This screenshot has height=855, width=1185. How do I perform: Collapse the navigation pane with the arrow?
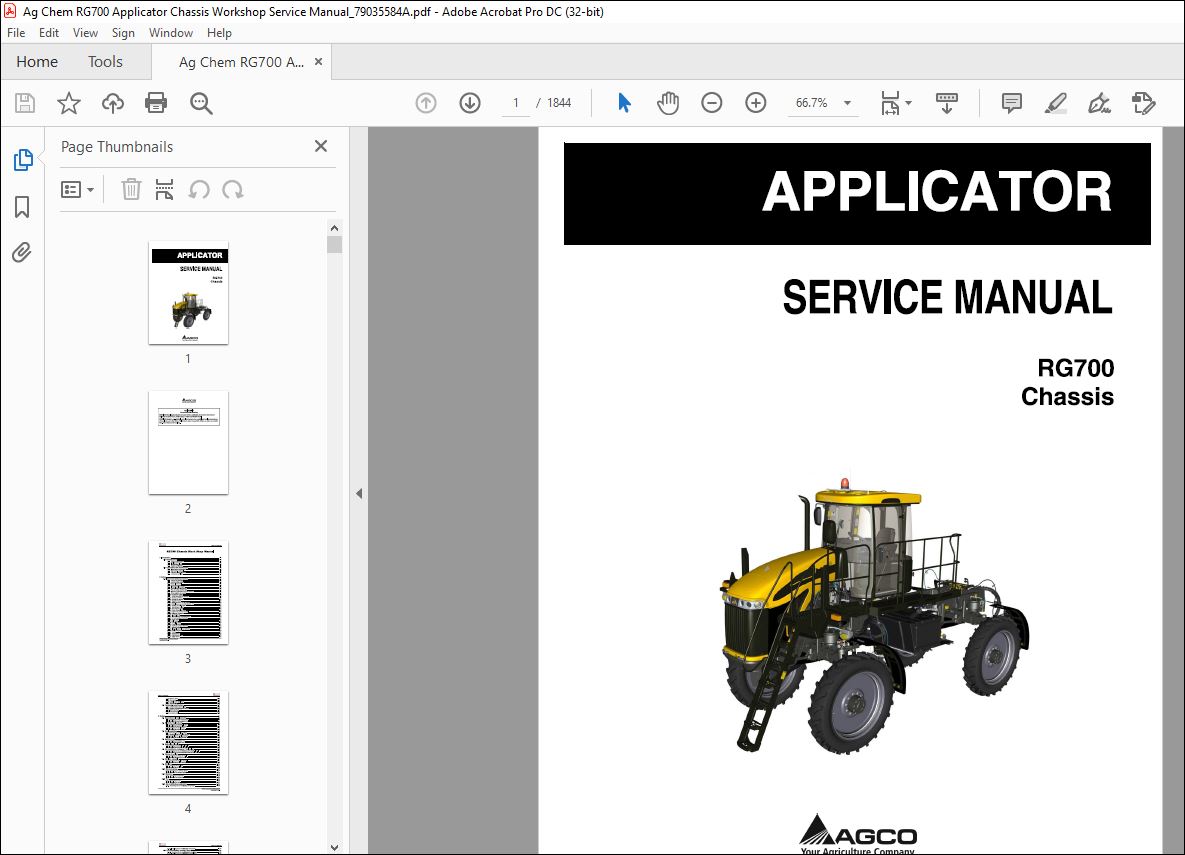click(x=359, y=494)
